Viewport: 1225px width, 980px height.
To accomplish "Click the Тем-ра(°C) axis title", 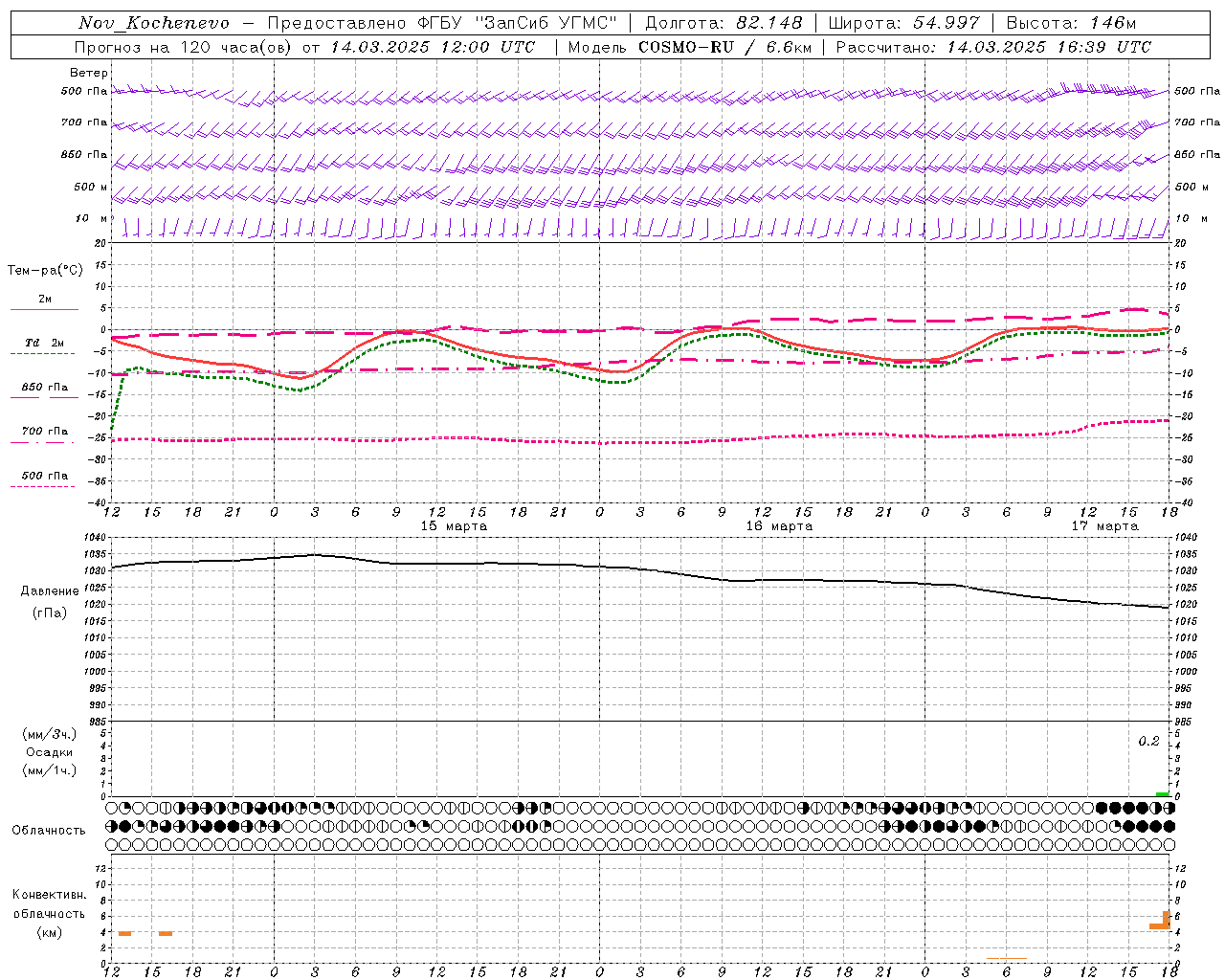I will click(45, 271).
